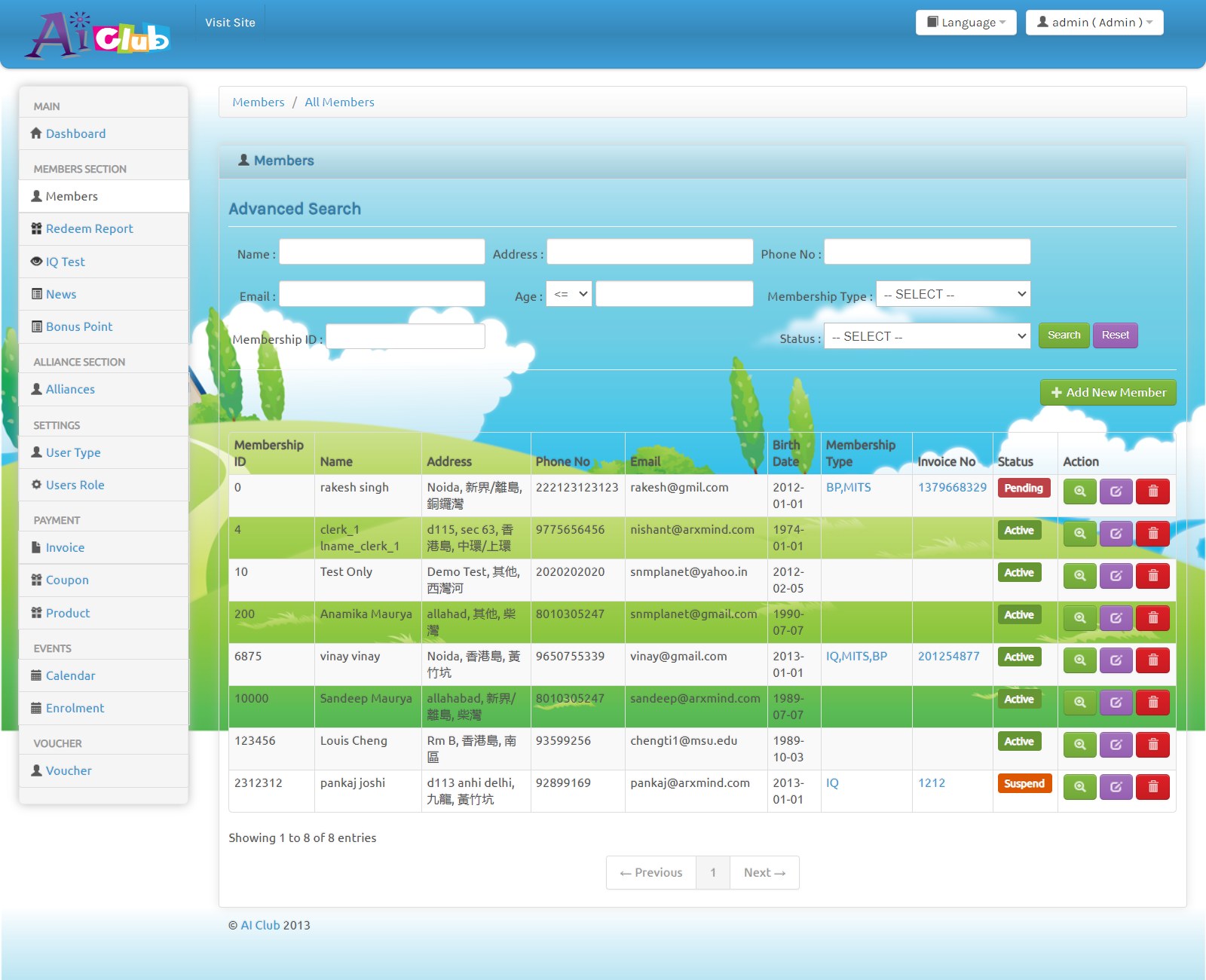This screenshot has height=980, width=1206.
Task: Open the Status select dropdown
Action: 927,336
